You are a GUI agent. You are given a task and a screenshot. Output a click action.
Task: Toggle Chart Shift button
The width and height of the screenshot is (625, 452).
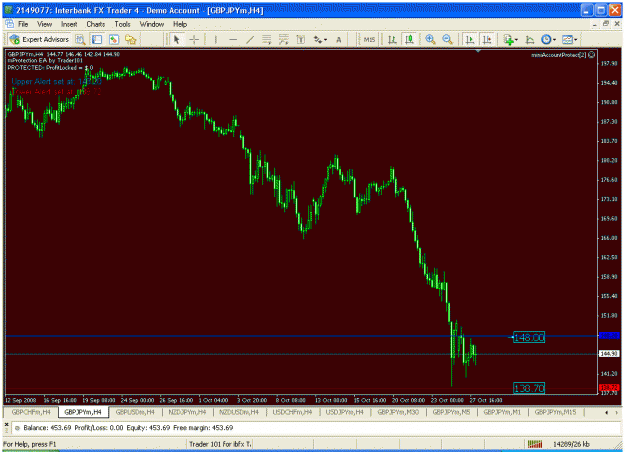[487, 39]
